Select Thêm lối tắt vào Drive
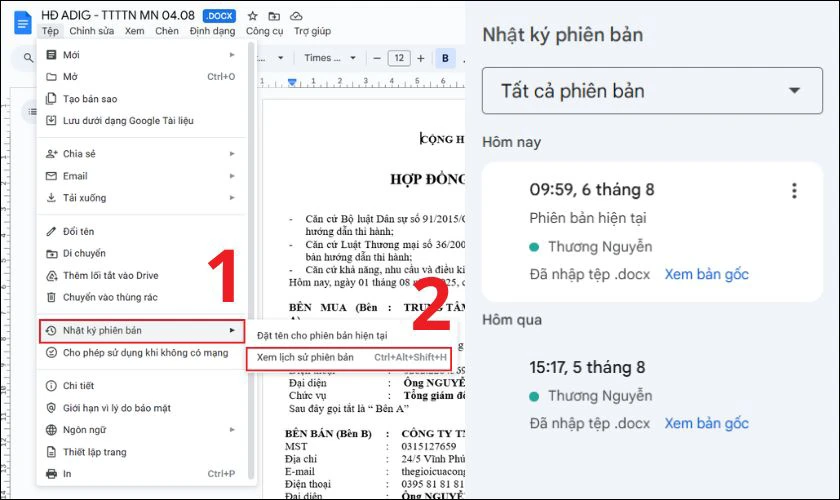This screenshot has width=840, height=500. click(141, 275)
